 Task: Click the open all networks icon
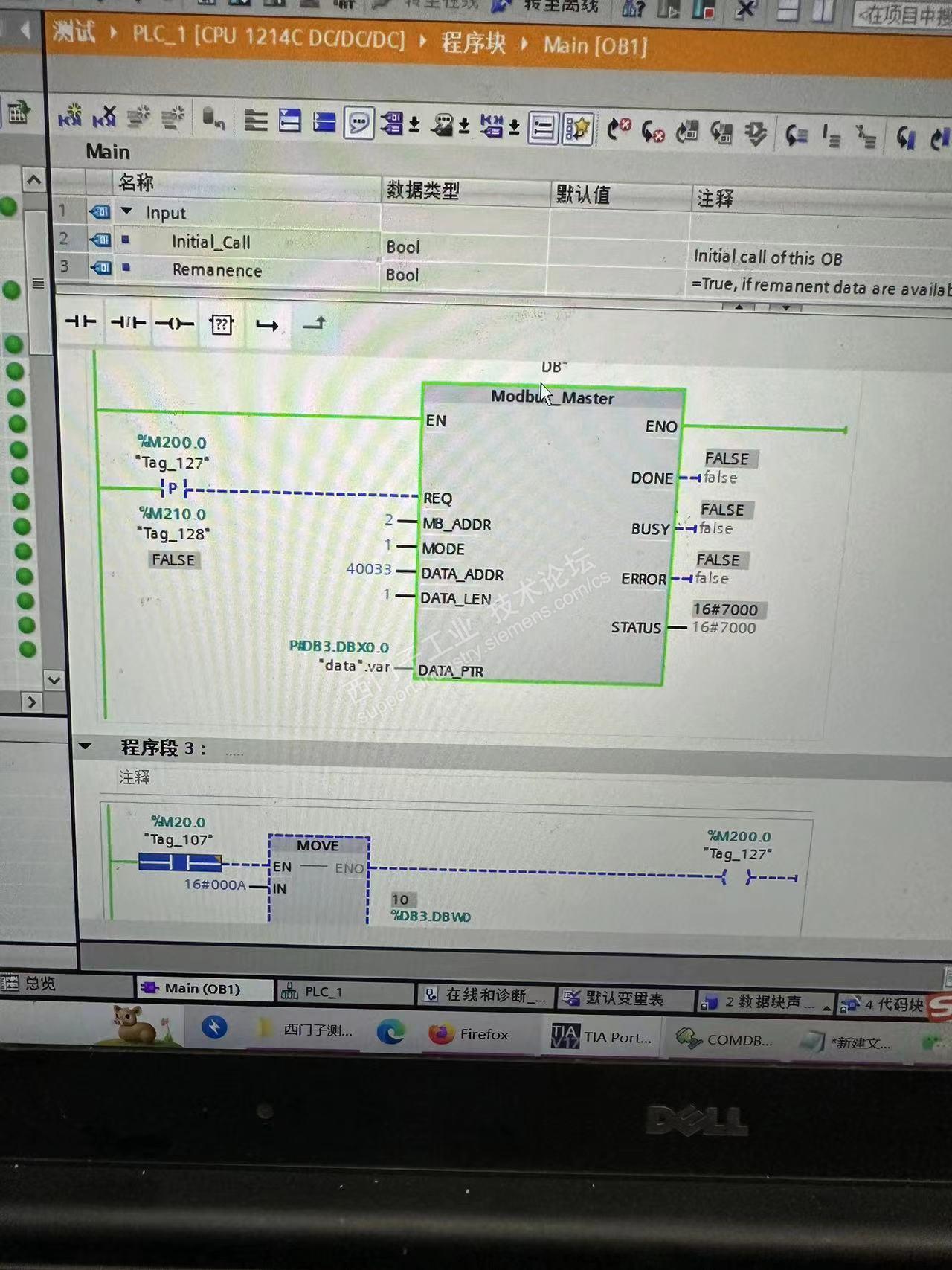point(289,121)
